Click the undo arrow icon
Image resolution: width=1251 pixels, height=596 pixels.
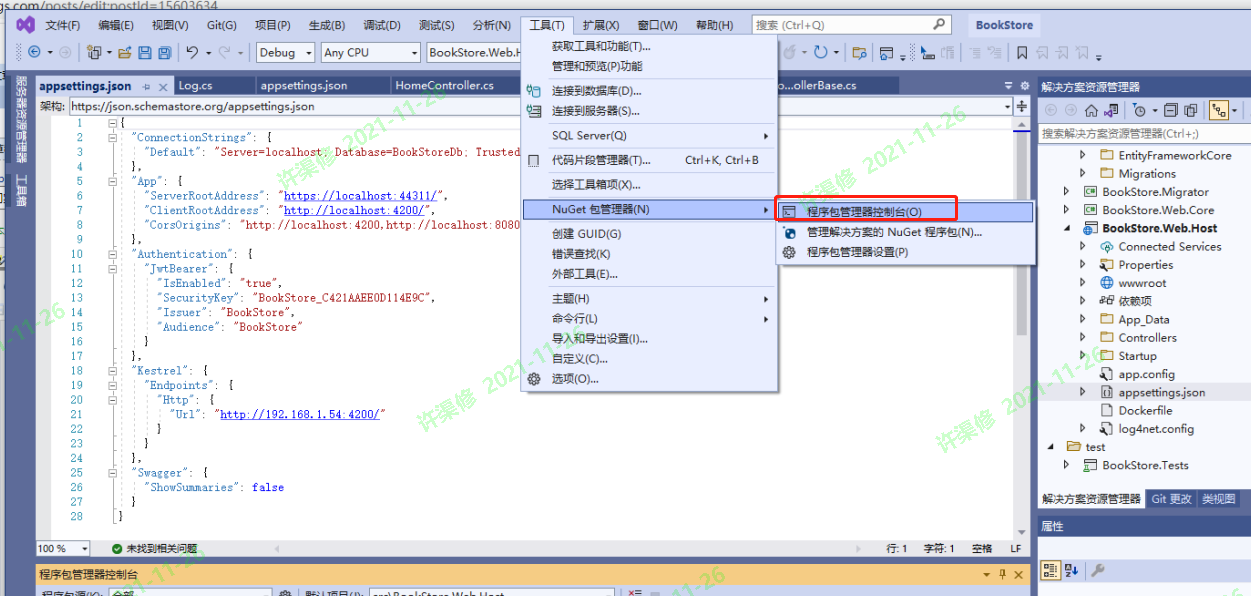click(x=192, y=52)
